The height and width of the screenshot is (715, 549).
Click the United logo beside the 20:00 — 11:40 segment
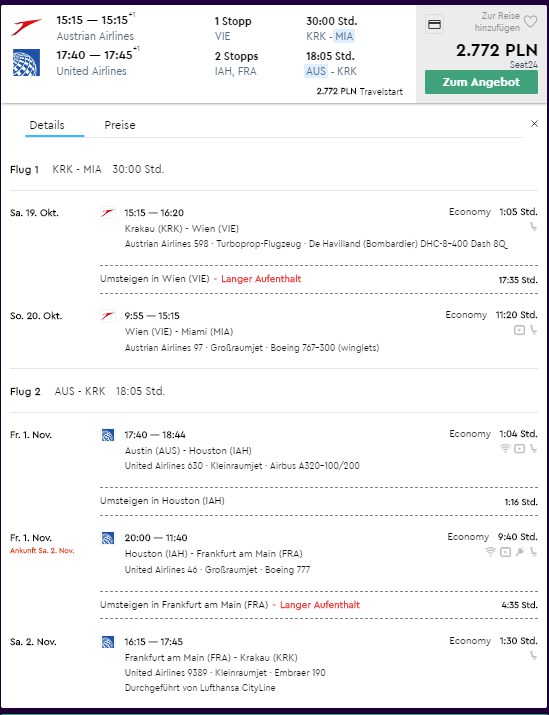pyautogui.click(x=108, y=538)
